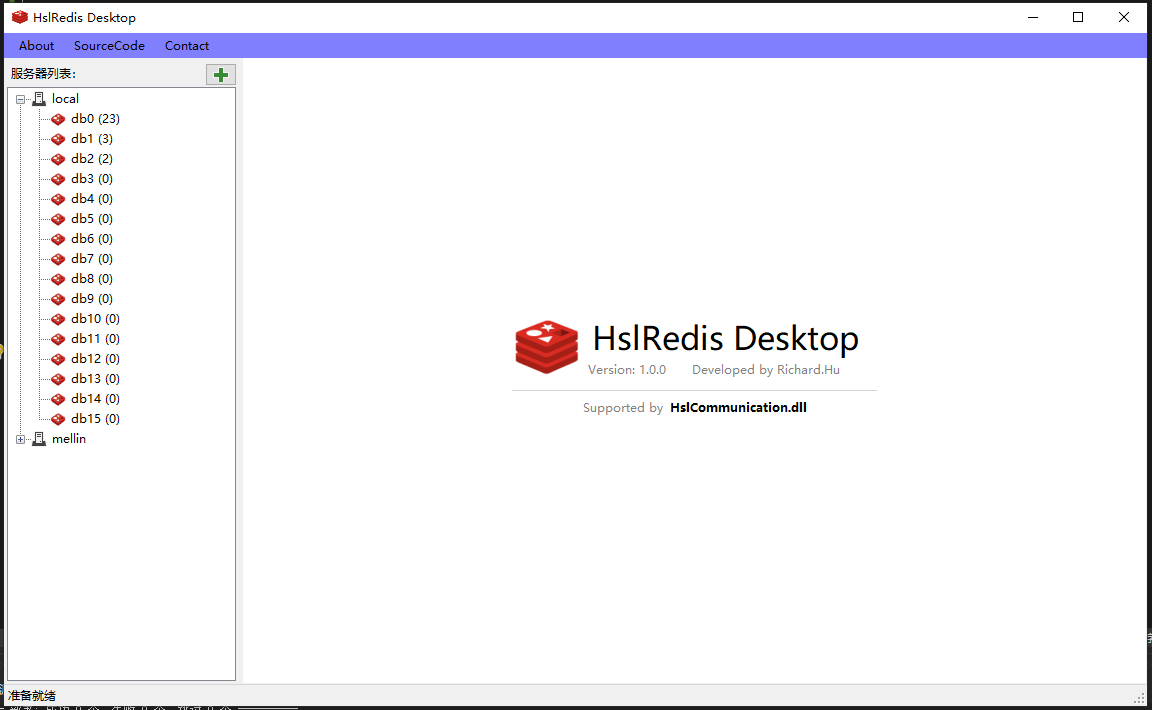Click the Redis icon beside db10 (0)
Screen dimensions: 1152x710
coord(58,319)
